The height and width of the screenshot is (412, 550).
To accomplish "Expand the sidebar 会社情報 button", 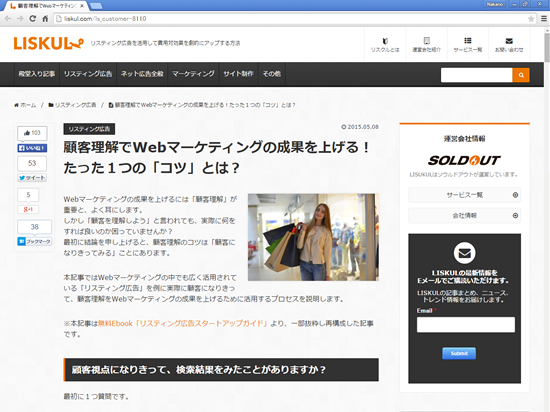I will [464, 216].
